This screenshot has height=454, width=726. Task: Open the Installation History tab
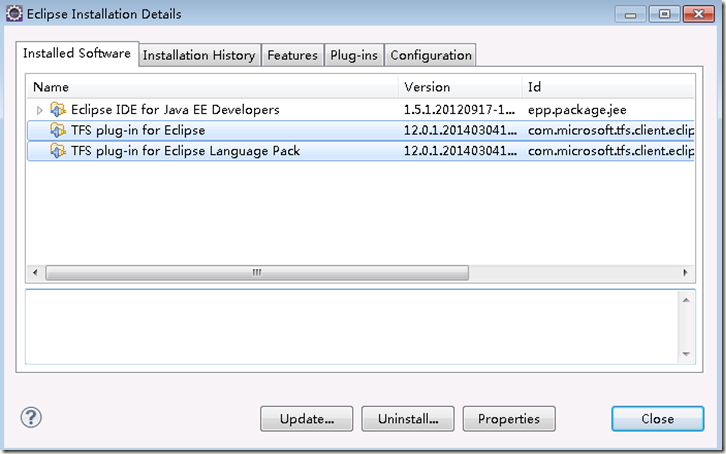[x=199, y=56]
